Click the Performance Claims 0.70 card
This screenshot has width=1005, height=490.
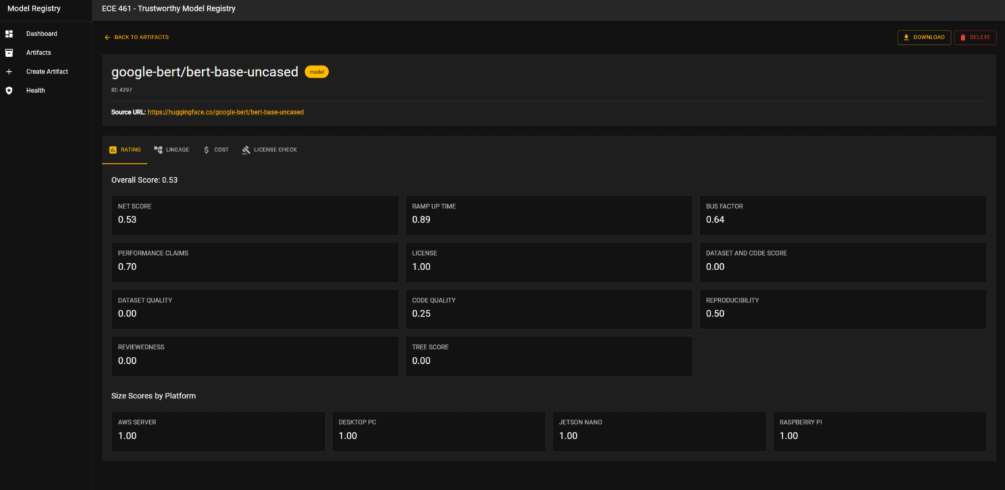(x=255, y=262)
